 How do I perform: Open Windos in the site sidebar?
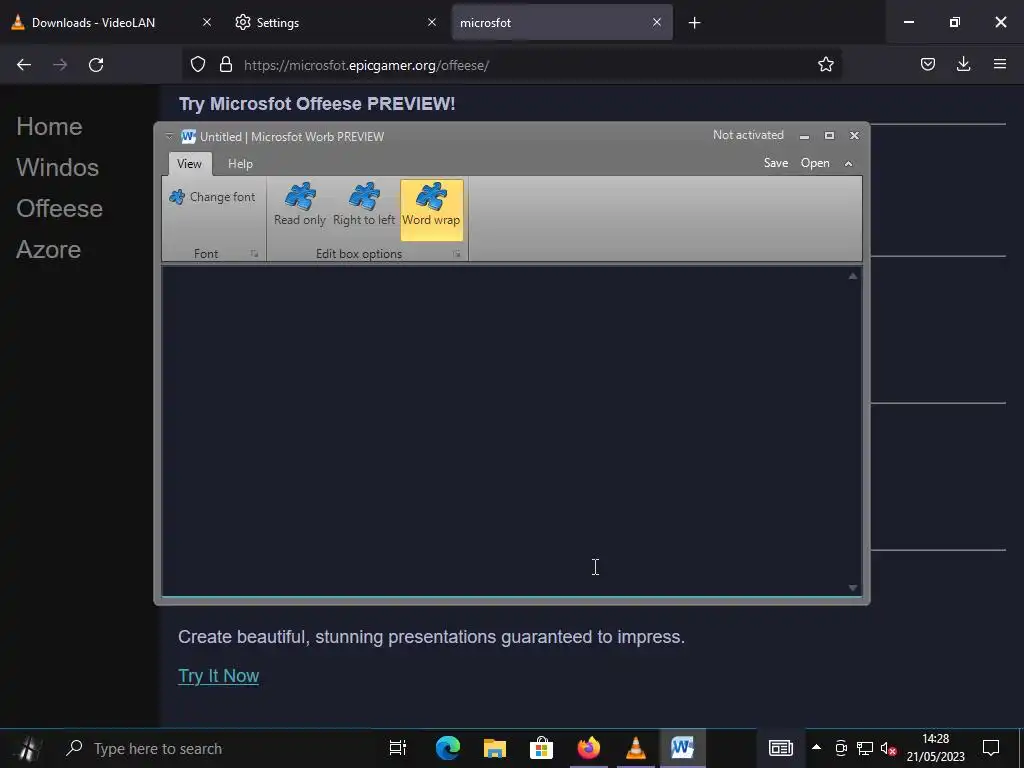click(x=57, y=168)
